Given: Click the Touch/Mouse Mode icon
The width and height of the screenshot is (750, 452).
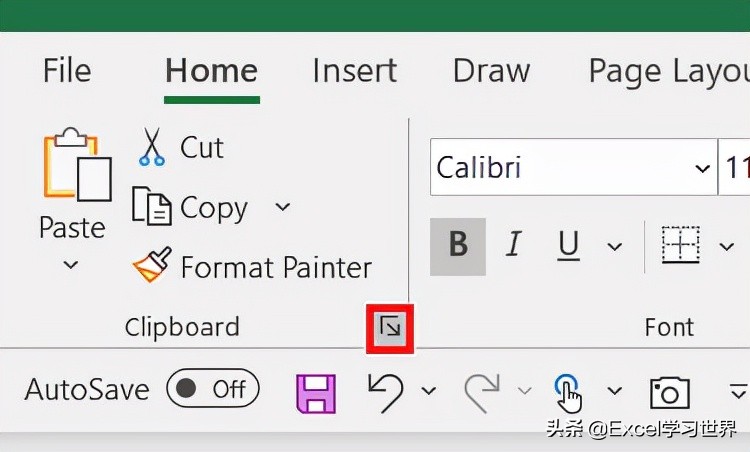Looking at the screenshot, I should [568, 391].
